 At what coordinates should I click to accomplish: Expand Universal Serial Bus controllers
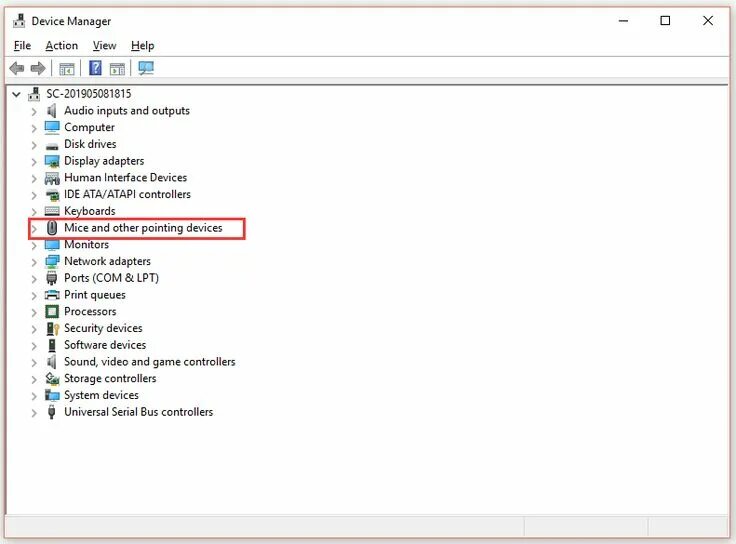click(x=34, y=413)
